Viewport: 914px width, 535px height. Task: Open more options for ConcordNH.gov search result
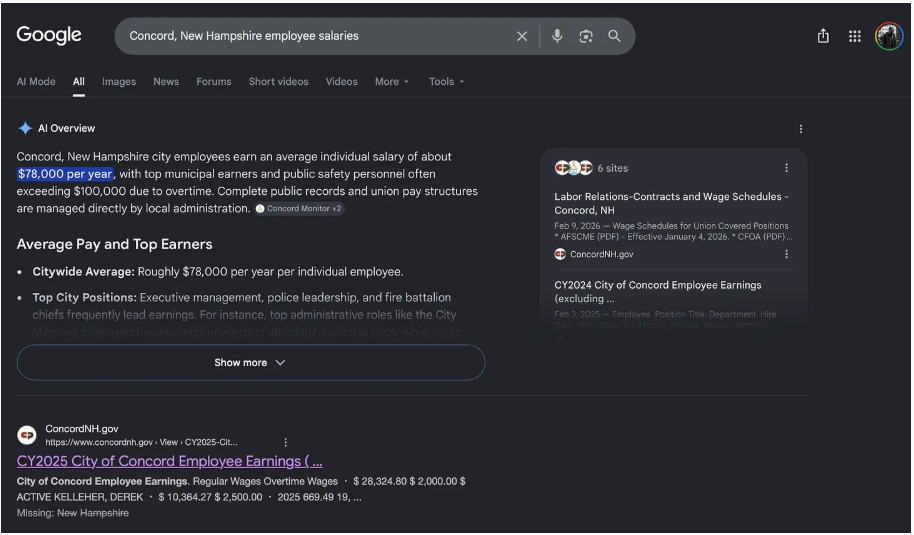pos(286,442)
